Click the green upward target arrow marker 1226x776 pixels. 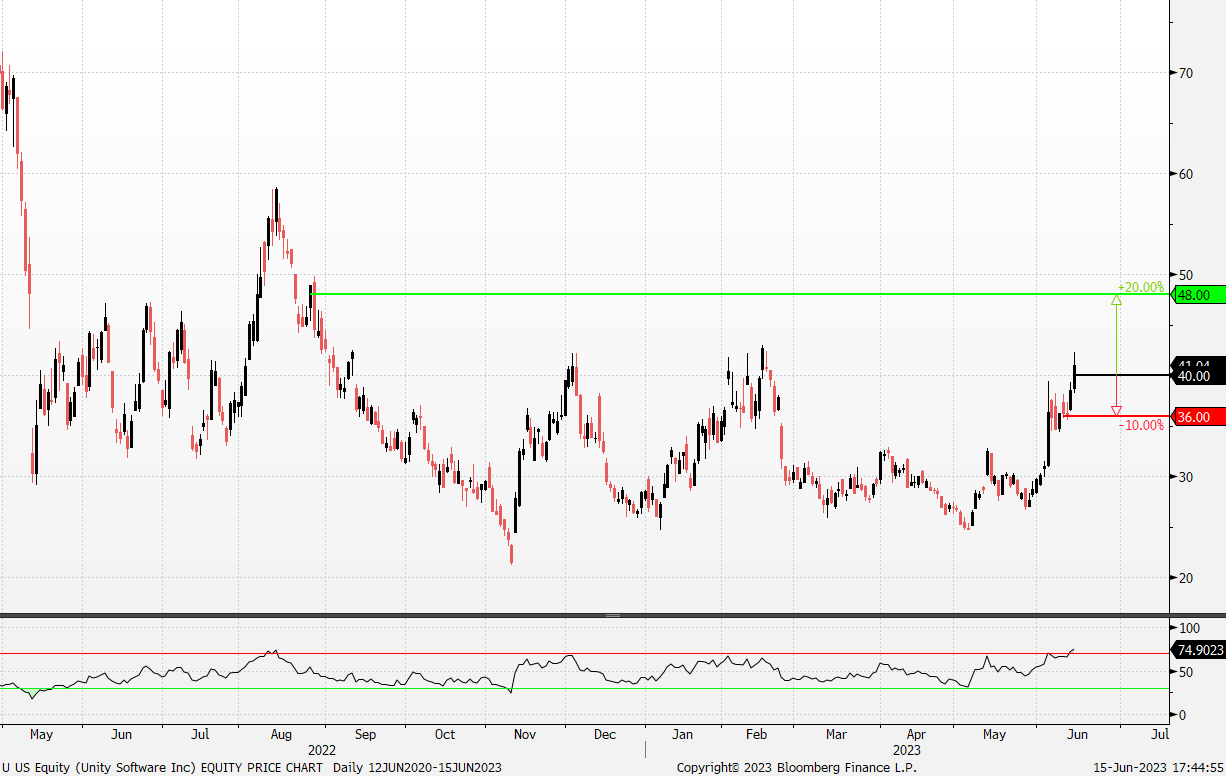point(1116,299)
